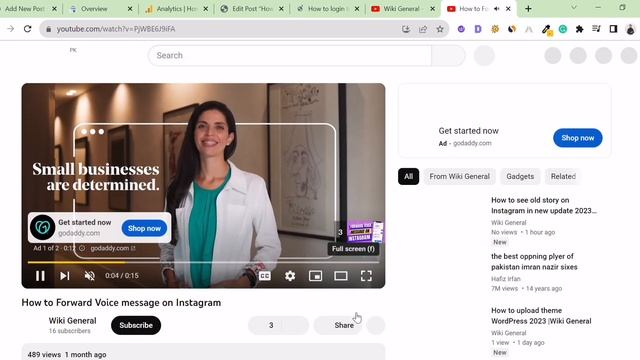Activate miniplayer mode icon
The height and width of the screenshot is (360, 640).
click(x=315, y=276)
